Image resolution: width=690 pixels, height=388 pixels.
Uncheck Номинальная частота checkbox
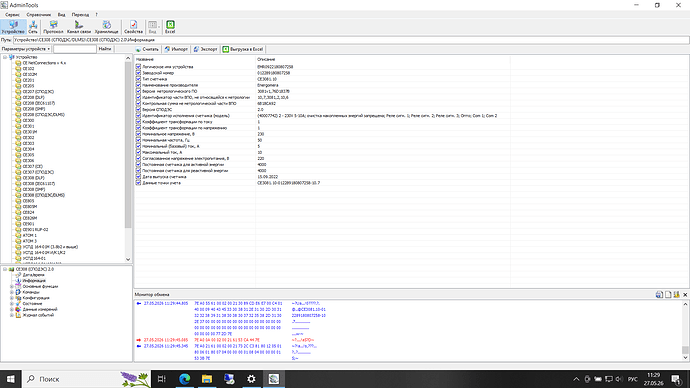(138, 140)
